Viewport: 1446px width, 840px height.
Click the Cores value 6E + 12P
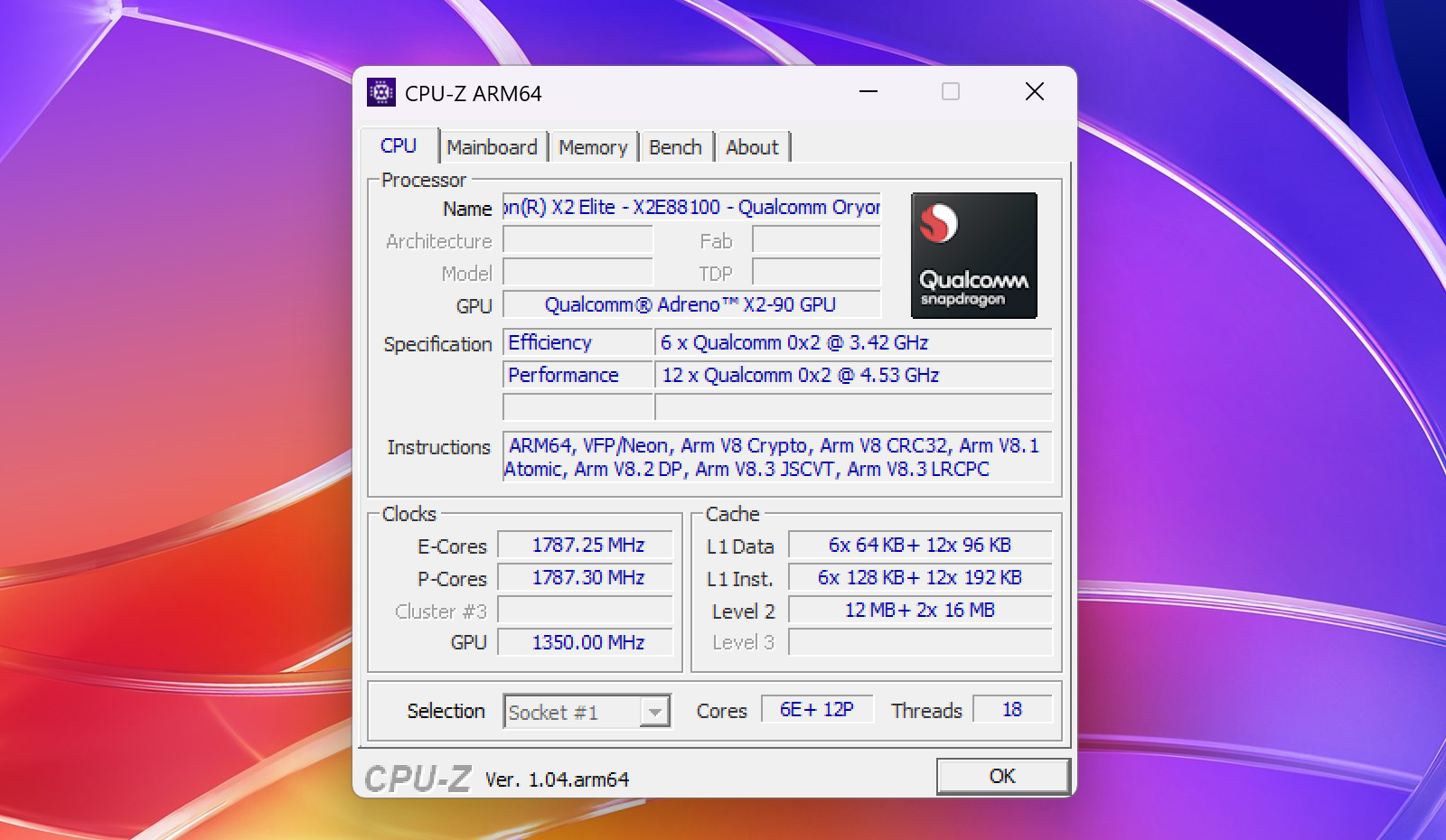(x=817, y=709)
